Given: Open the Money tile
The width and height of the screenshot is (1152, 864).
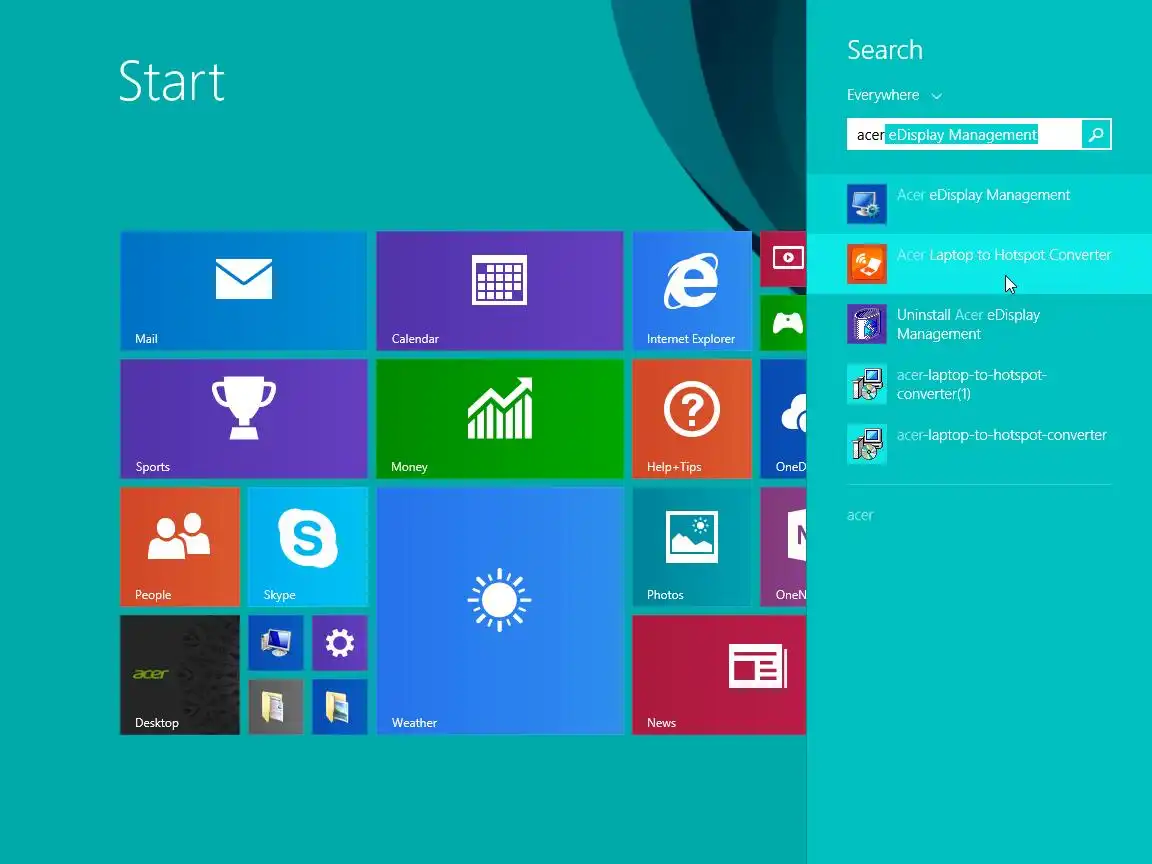Looking at the screenshot, I should pos(500,419).
